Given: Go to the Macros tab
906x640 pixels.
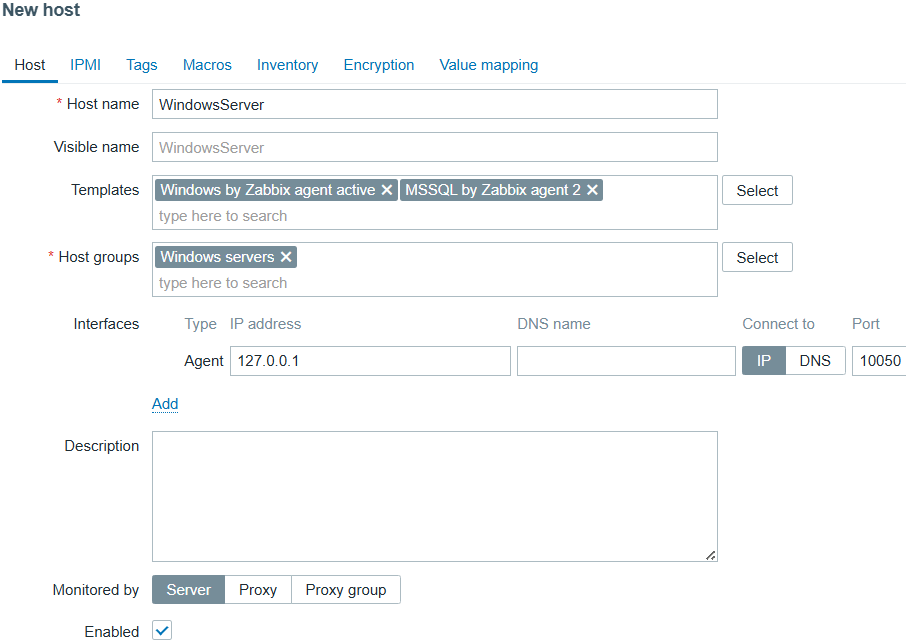Looking at the screenshot, I should pos(207,65).
